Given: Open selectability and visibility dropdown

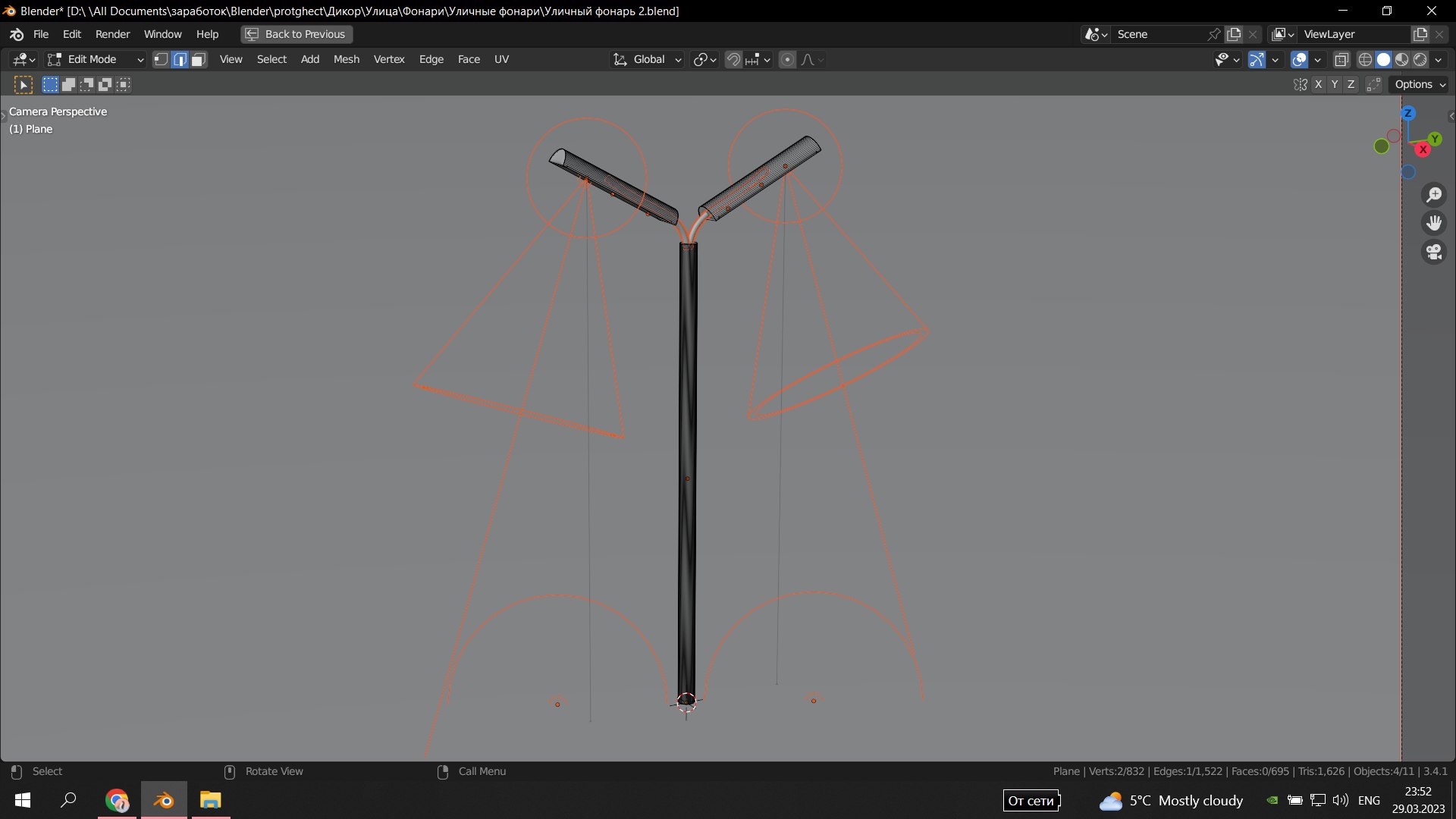Looking at the screenshot, I should point(1226,59).
